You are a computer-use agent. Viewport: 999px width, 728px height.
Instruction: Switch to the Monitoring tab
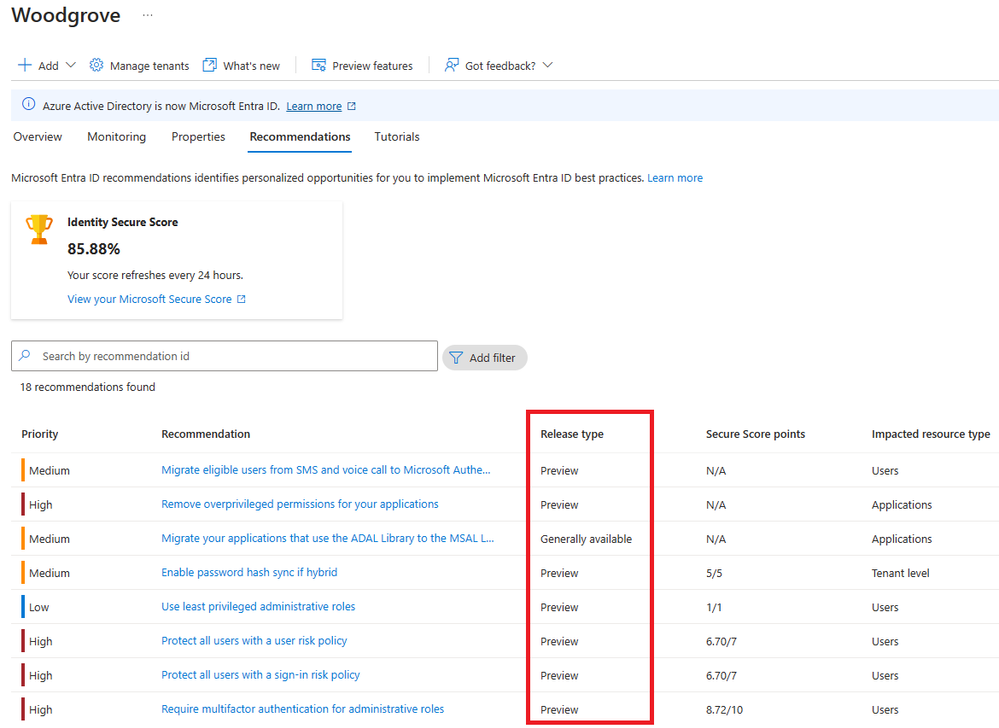[x=116, y=137]
